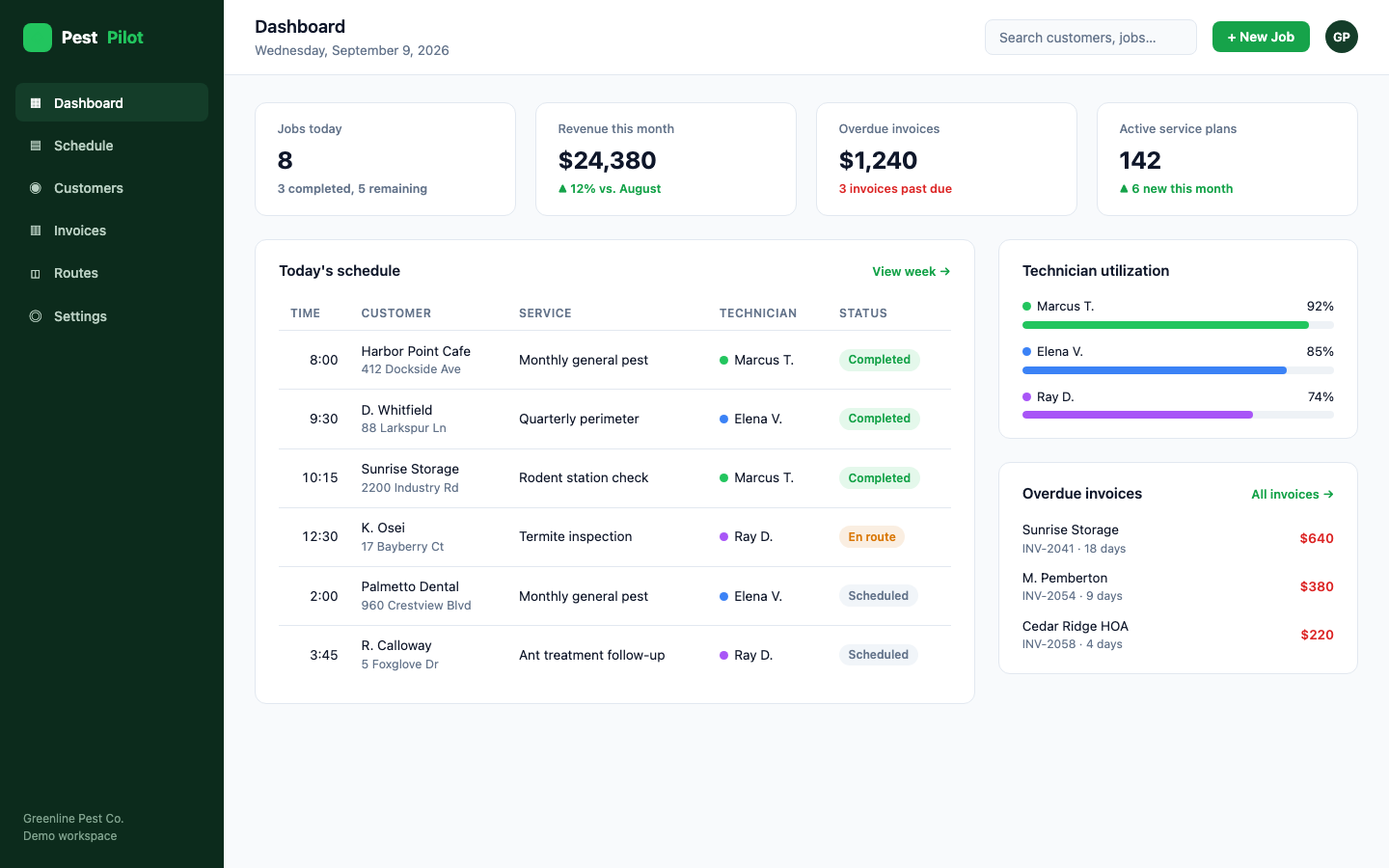The image size is (1389, 868).
Task: Open the Revenue this month card
Action: [666, 159]
